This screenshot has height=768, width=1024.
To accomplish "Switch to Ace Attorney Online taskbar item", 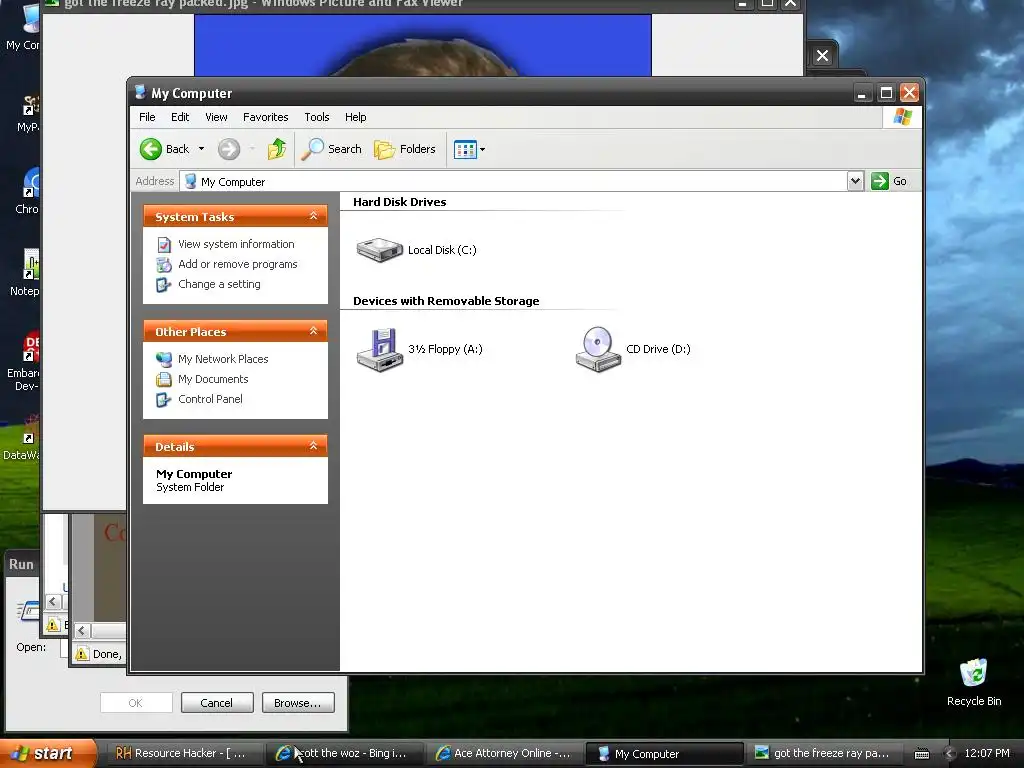I will [x=504, y=753].
